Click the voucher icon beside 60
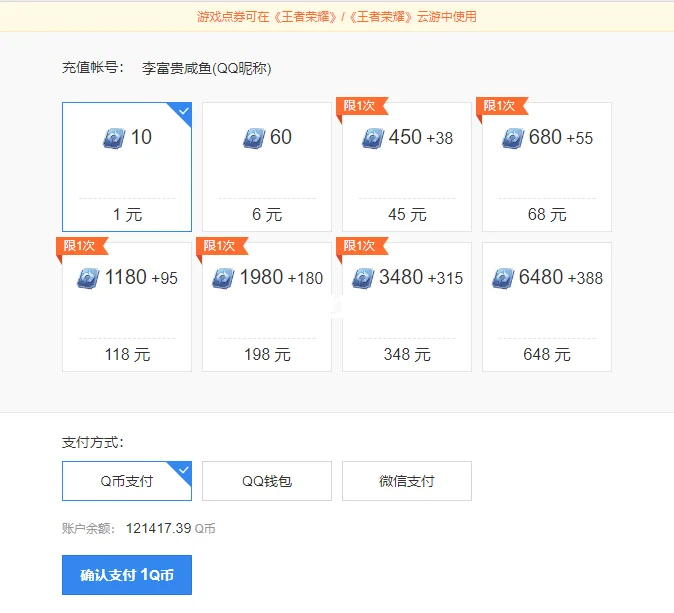 pyautogui.click(x=254, y=138)
